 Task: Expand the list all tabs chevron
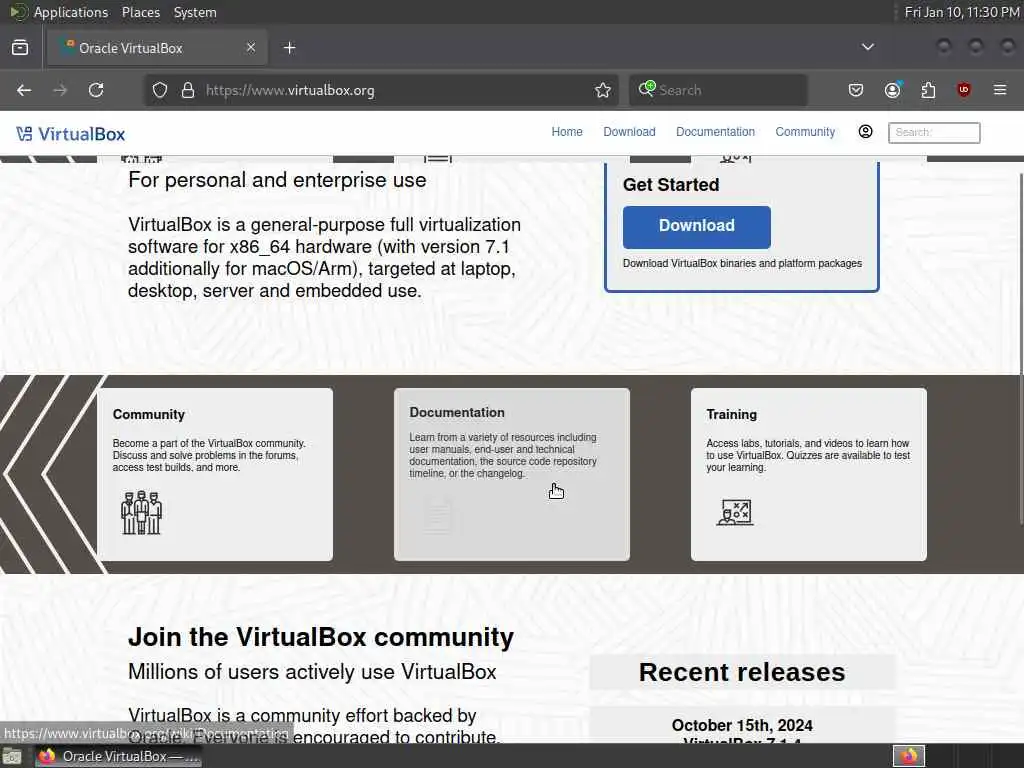(868, 47)
